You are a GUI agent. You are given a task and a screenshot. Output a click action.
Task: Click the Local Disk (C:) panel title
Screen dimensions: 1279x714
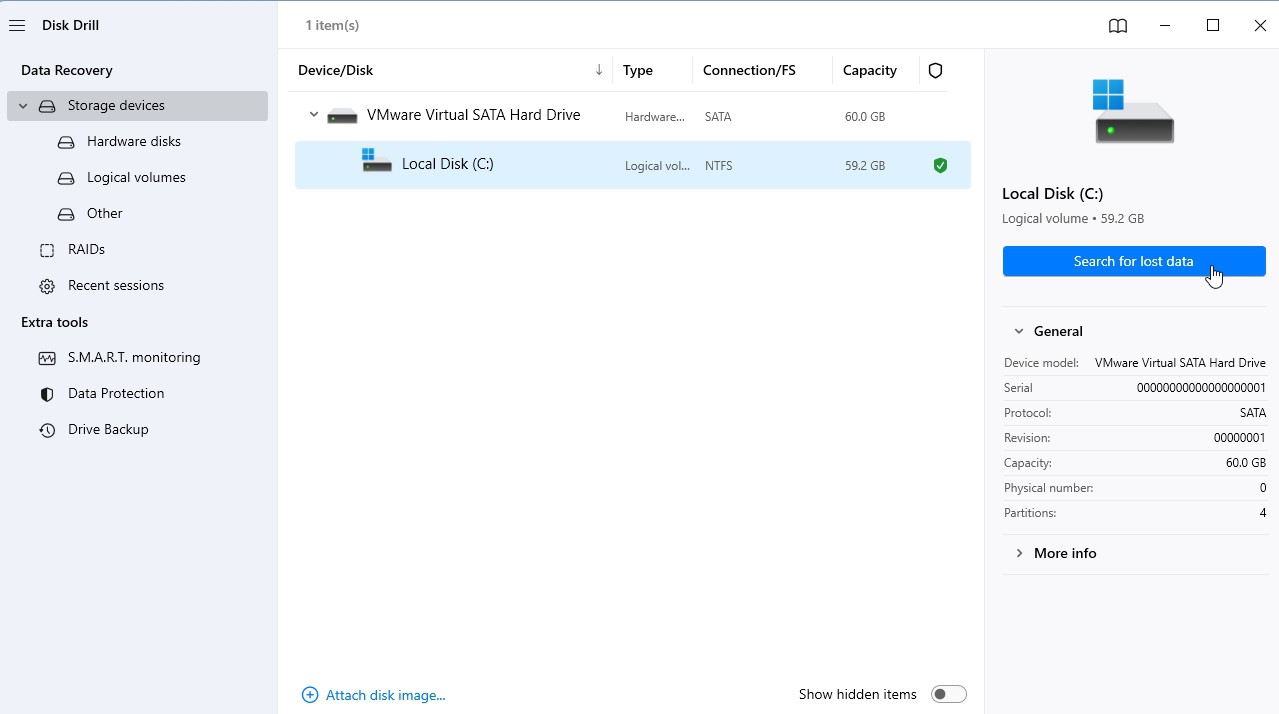coord(1053,194)
